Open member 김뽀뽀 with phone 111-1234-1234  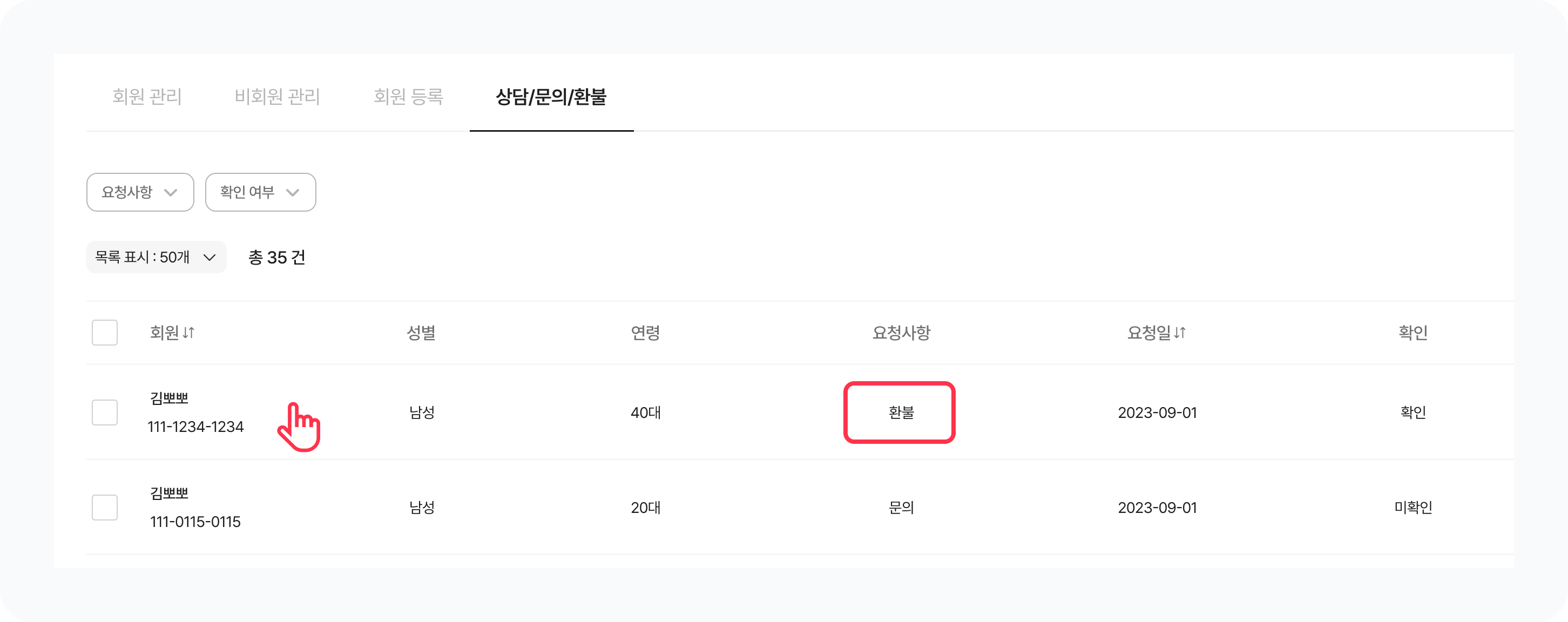[169, 398]
